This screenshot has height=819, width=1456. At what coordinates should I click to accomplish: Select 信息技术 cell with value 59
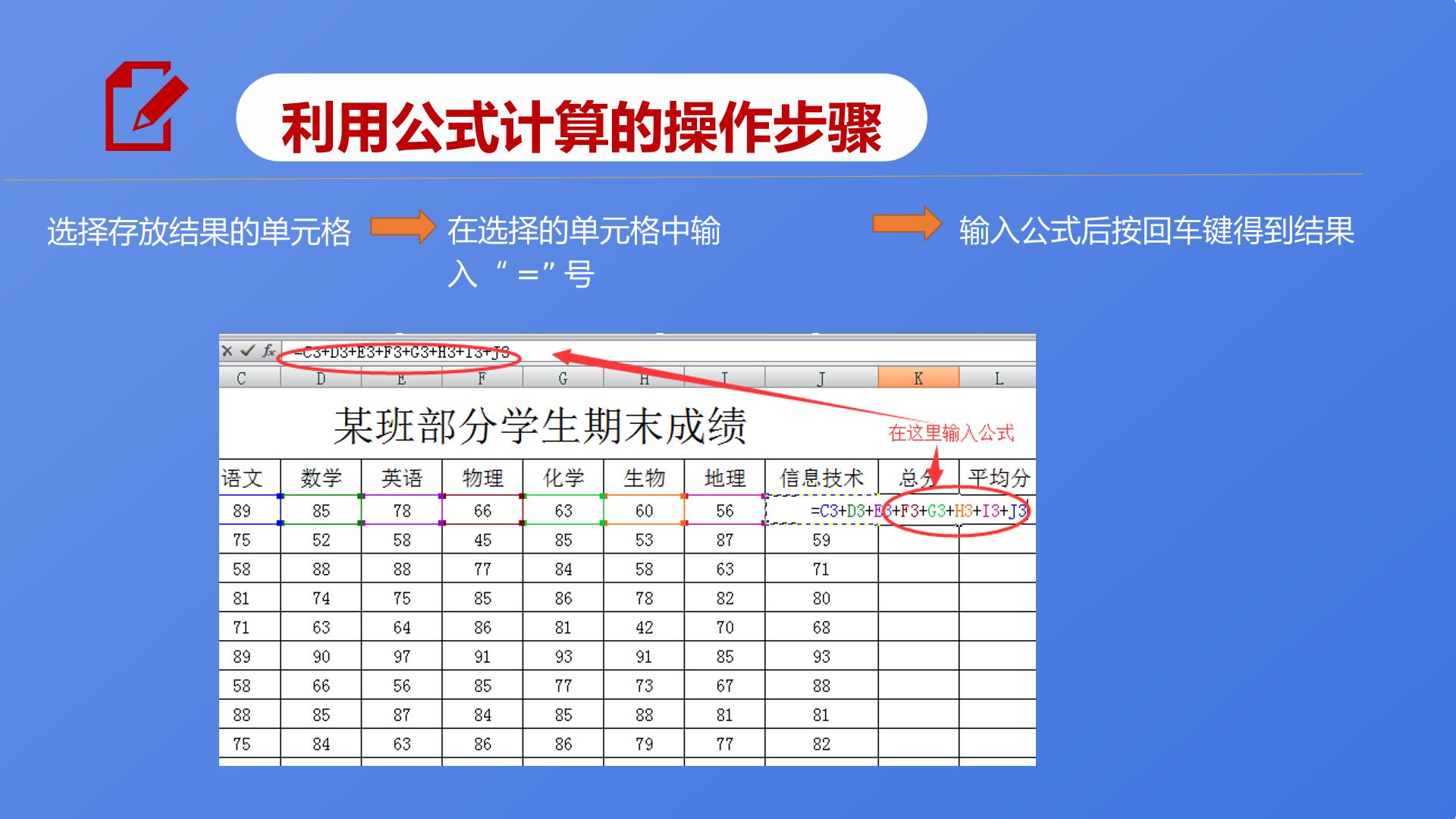pos(821,540)
